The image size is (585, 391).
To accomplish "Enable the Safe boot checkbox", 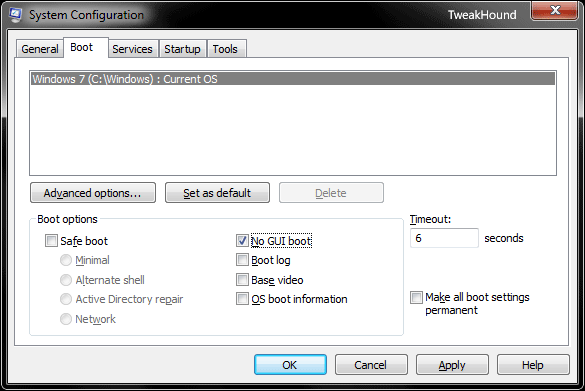I will coord(51,241).
